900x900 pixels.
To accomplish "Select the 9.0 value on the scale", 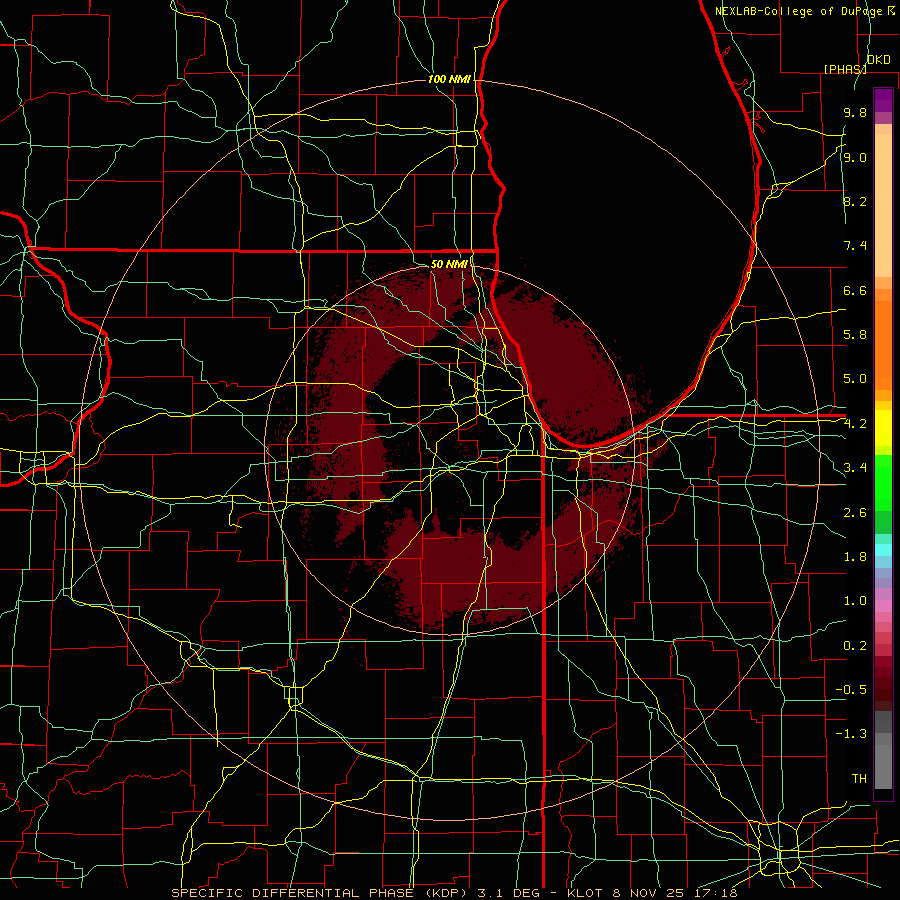I will (x=855, y=157).
